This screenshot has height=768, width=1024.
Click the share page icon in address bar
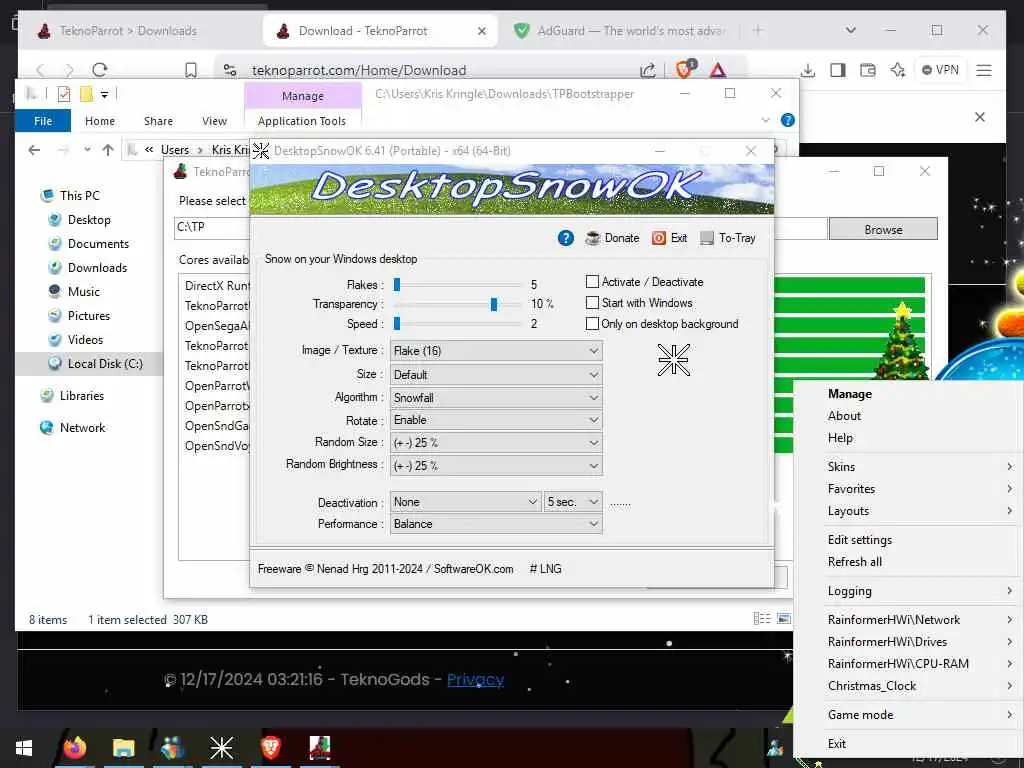pyautogui.click(x=647, y=70)
